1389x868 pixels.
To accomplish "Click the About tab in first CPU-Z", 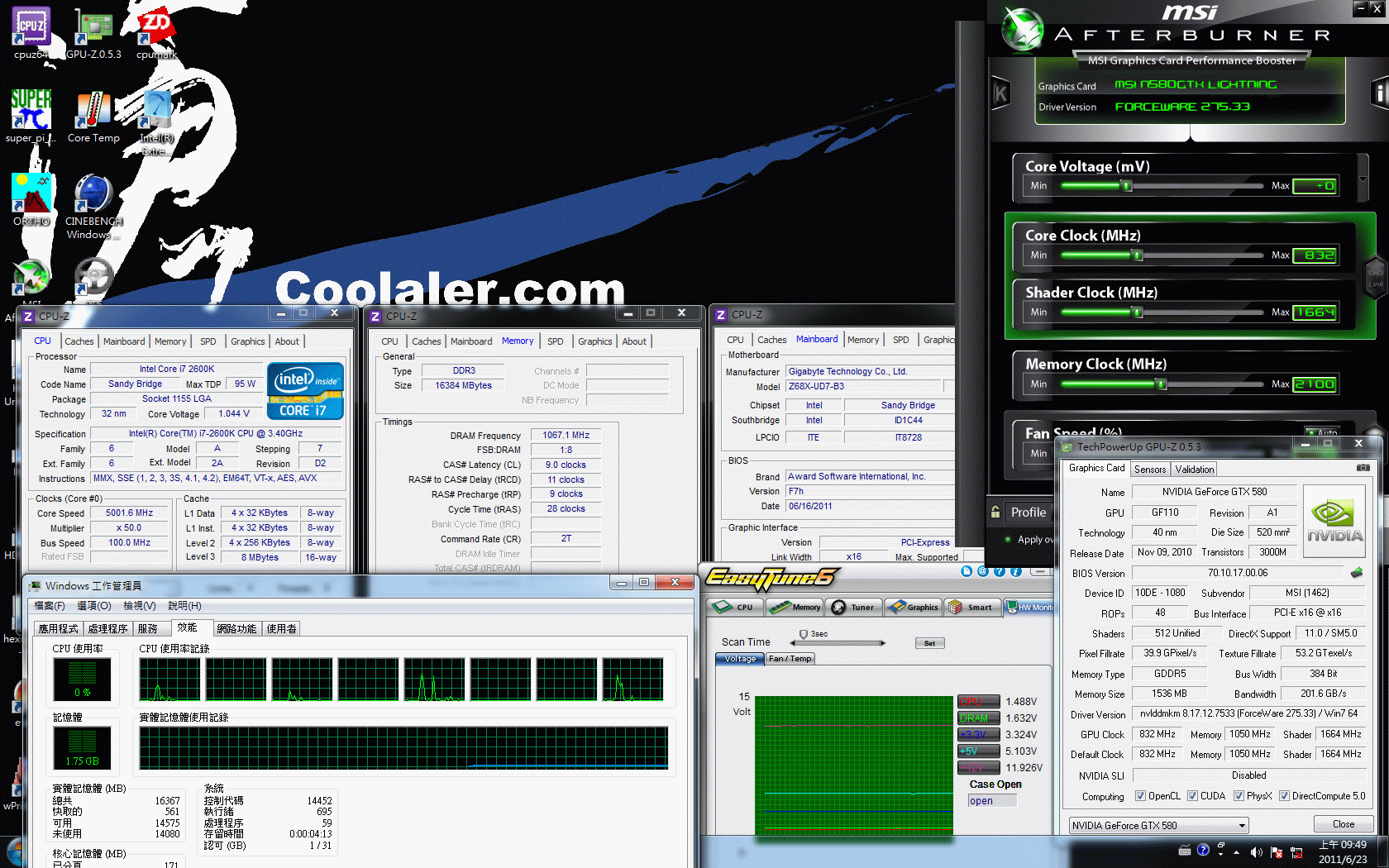I will point(287,341).
